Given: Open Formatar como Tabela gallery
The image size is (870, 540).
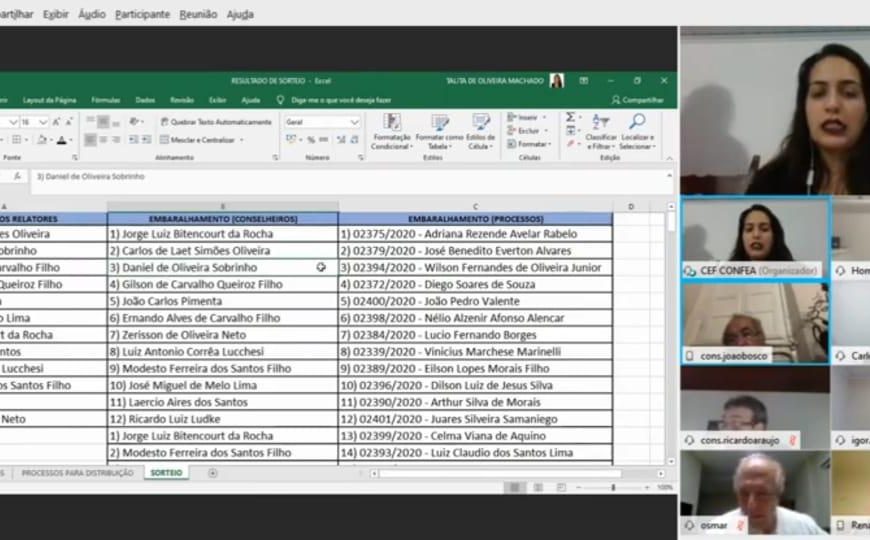Looking at the screenshot, I should (439, 132).
